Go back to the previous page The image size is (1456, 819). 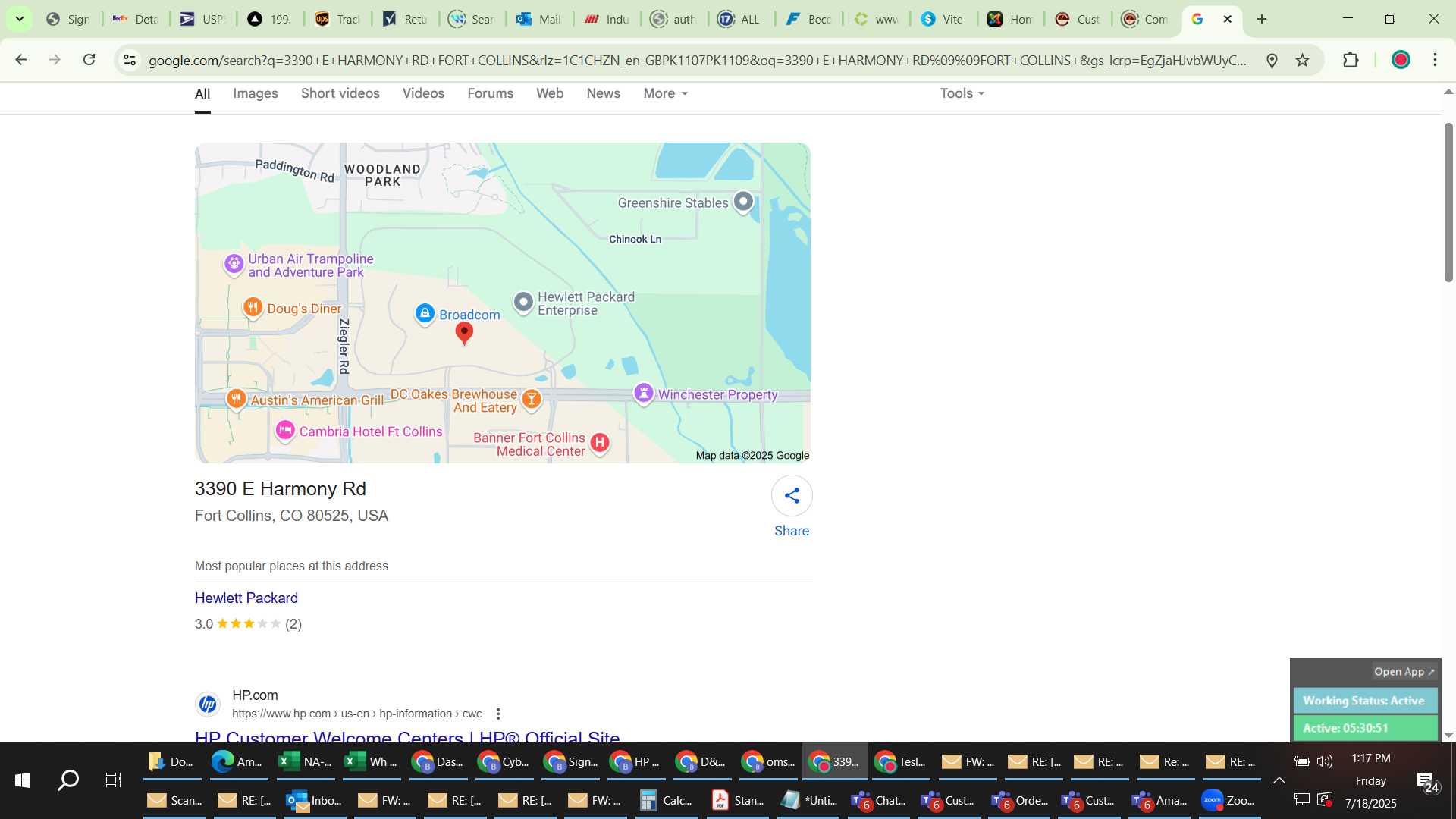tap(21, 60)
